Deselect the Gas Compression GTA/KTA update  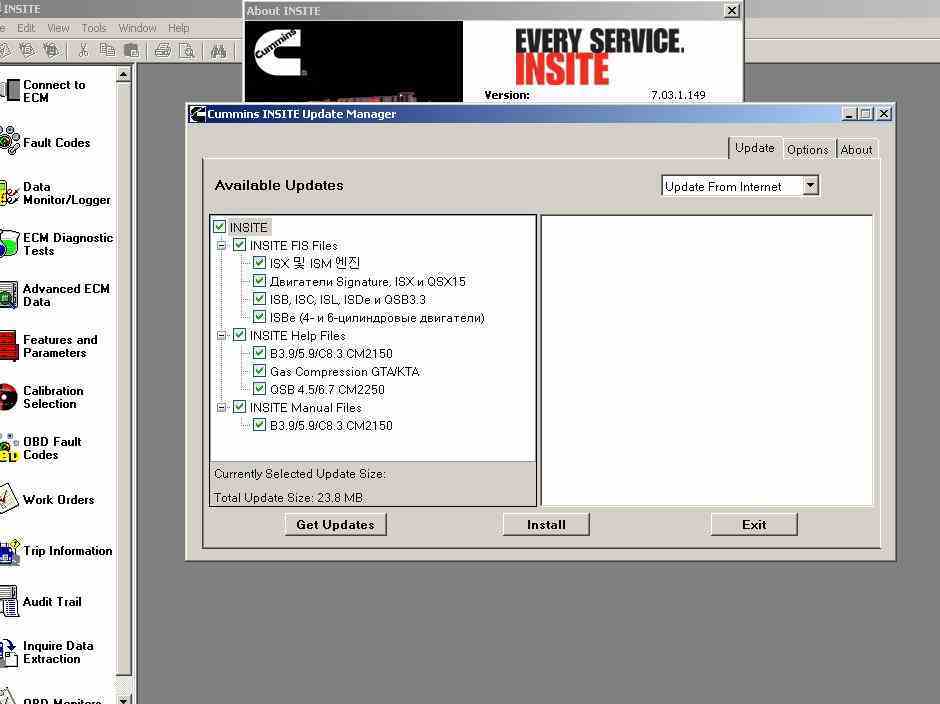click(260, 371)
